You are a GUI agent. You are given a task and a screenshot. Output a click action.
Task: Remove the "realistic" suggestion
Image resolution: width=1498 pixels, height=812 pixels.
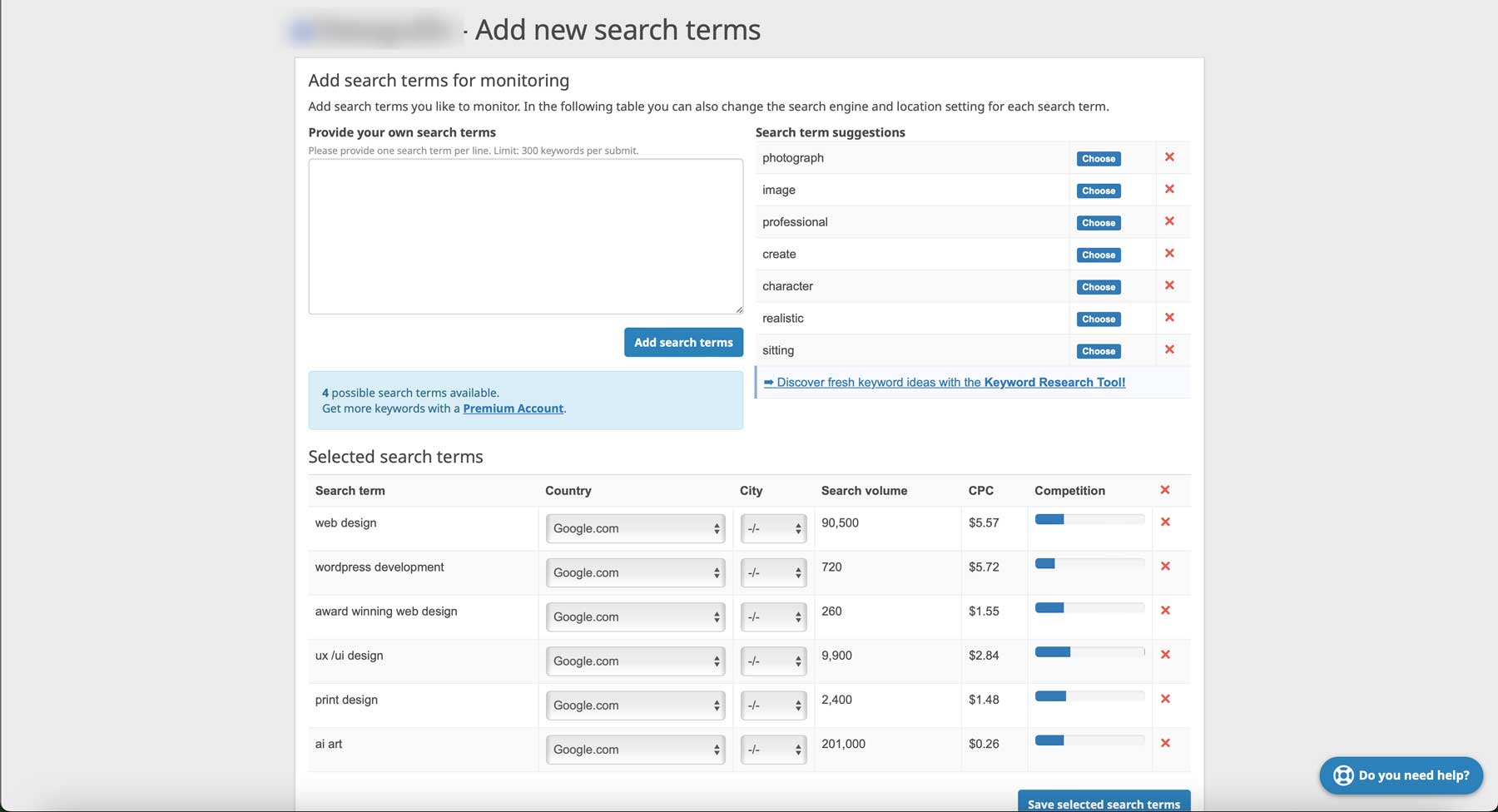click(x=1170, y=318)
